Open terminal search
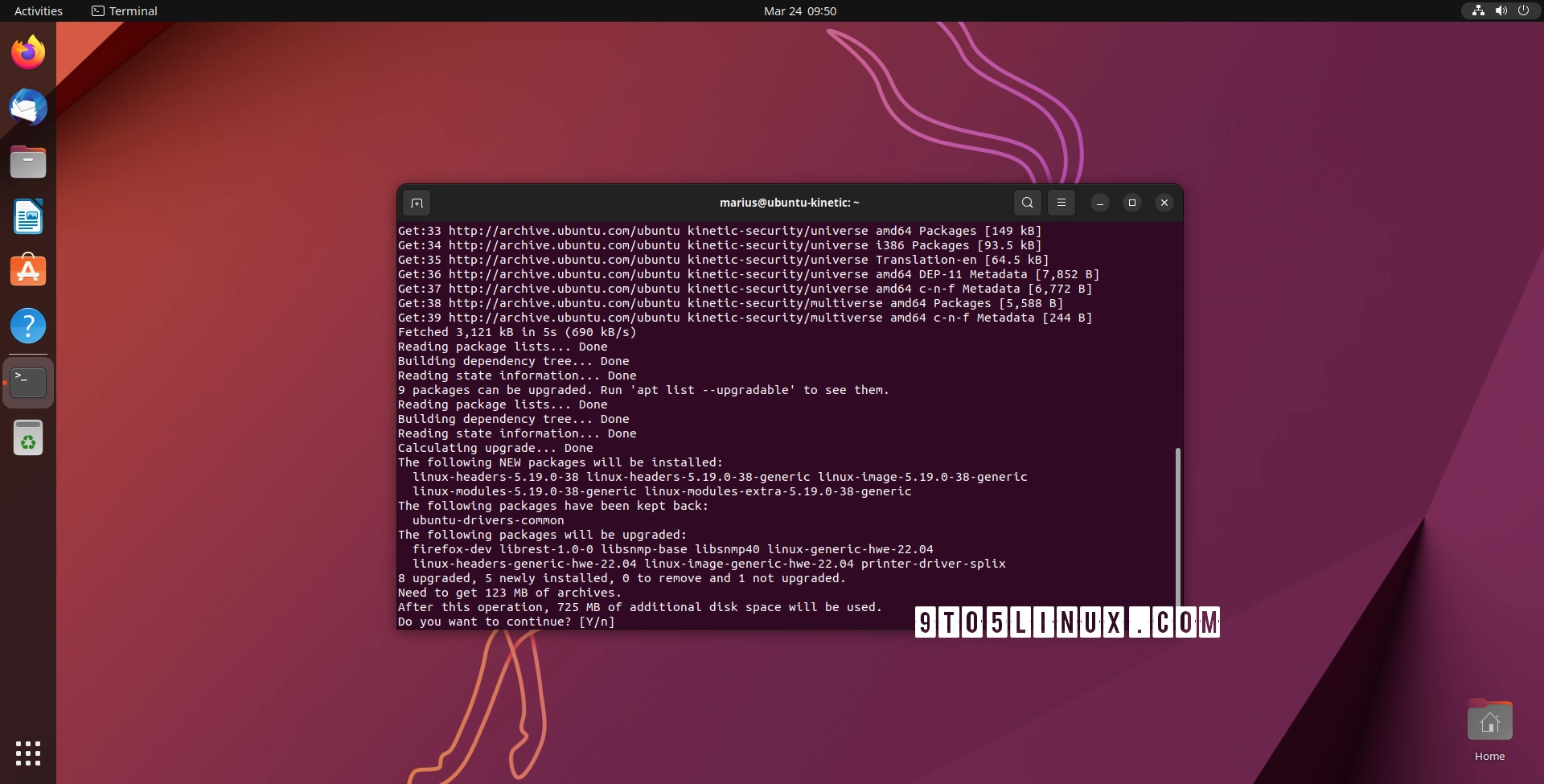Screen dimensions: 1544x784 (x=1027, y=203)
